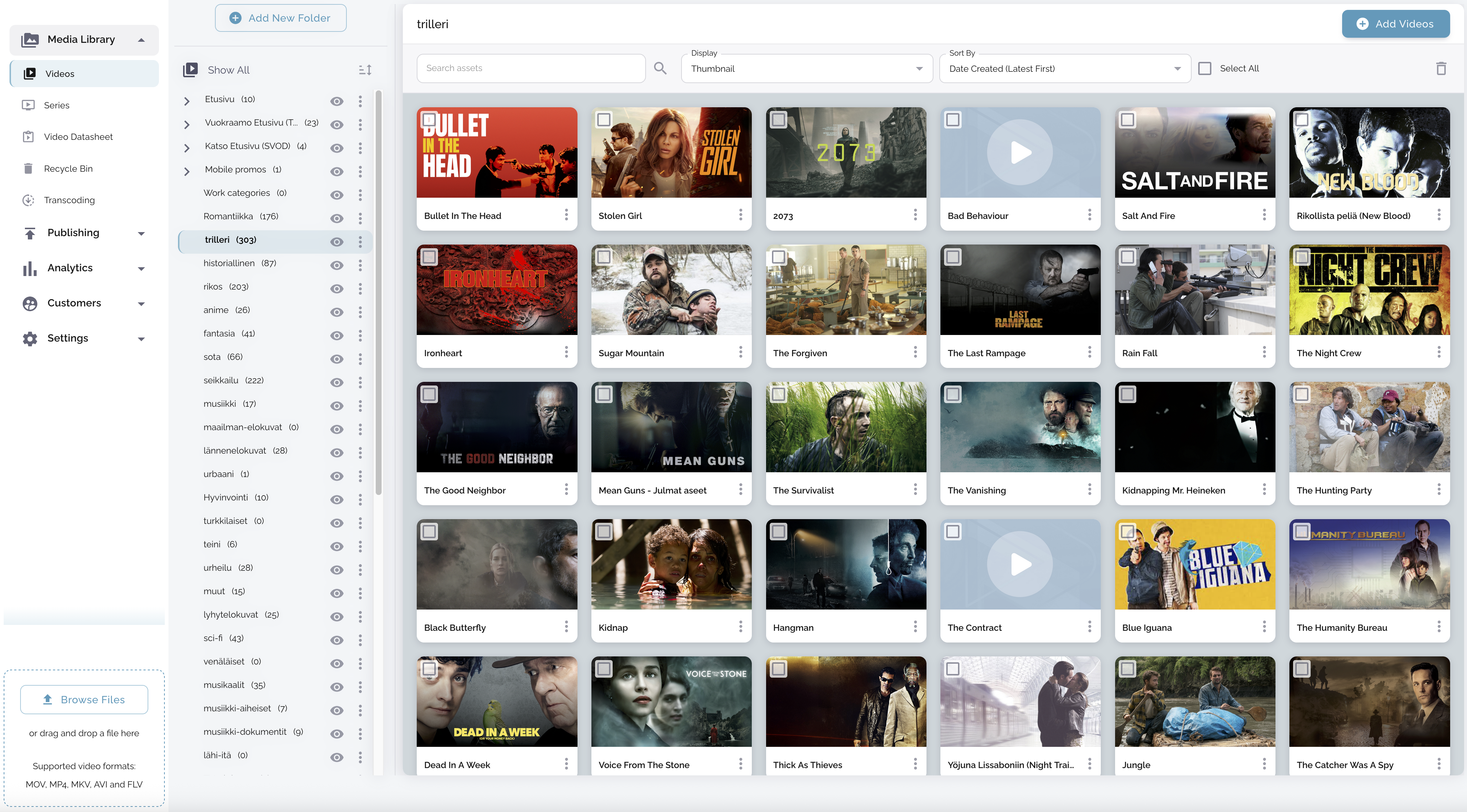Click into the Search assets field
The image size is (1467, 812).
point(531,68)
